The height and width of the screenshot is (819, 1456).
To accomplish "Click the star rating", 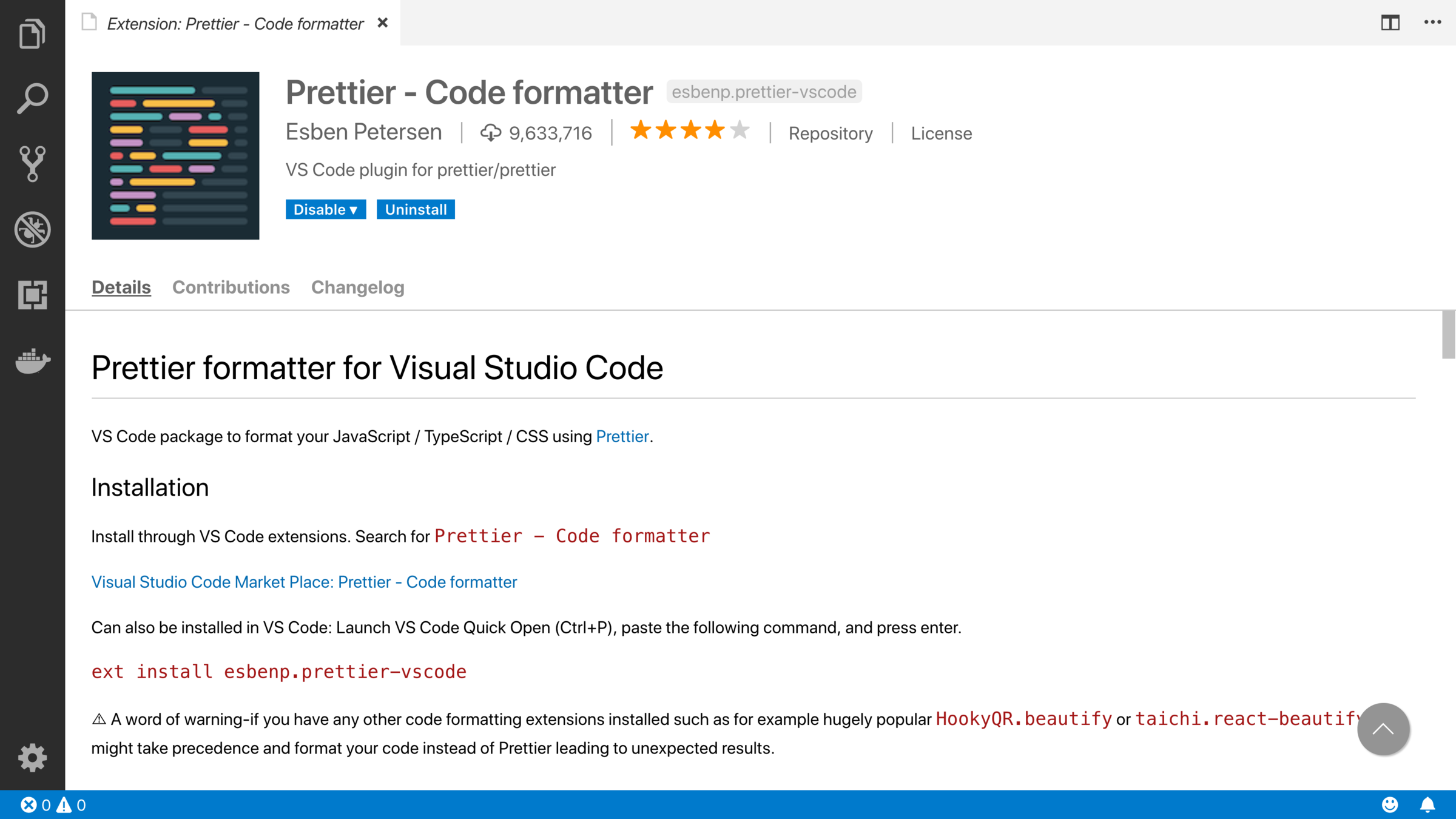I will [690, 130].
